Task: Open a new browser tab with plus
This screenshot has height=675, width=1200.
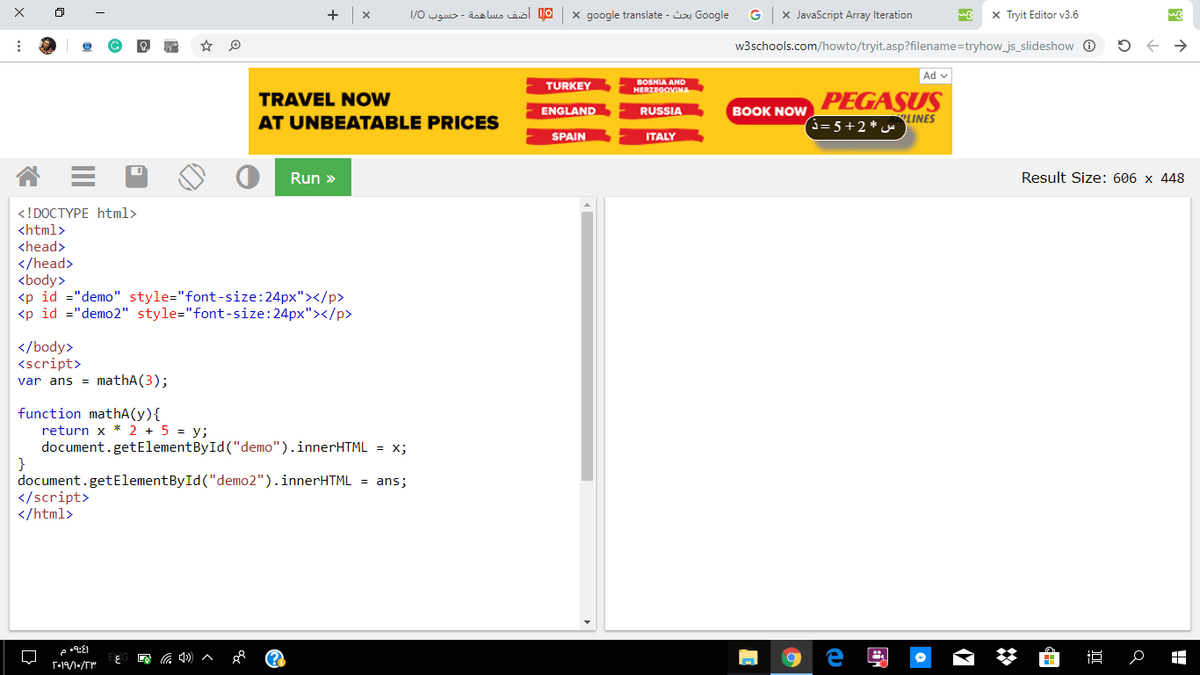Action: 333,15
